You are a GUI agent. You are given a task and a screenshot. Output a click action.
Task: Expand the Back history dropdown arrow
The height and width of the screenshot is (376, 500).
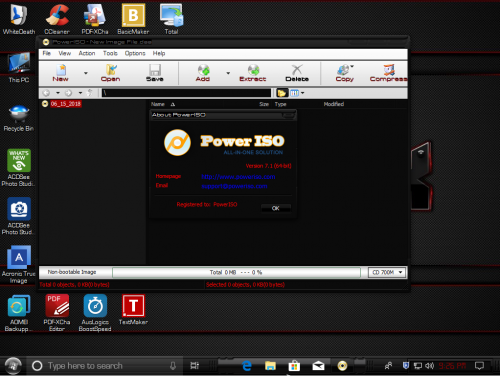tap(58, 93)
